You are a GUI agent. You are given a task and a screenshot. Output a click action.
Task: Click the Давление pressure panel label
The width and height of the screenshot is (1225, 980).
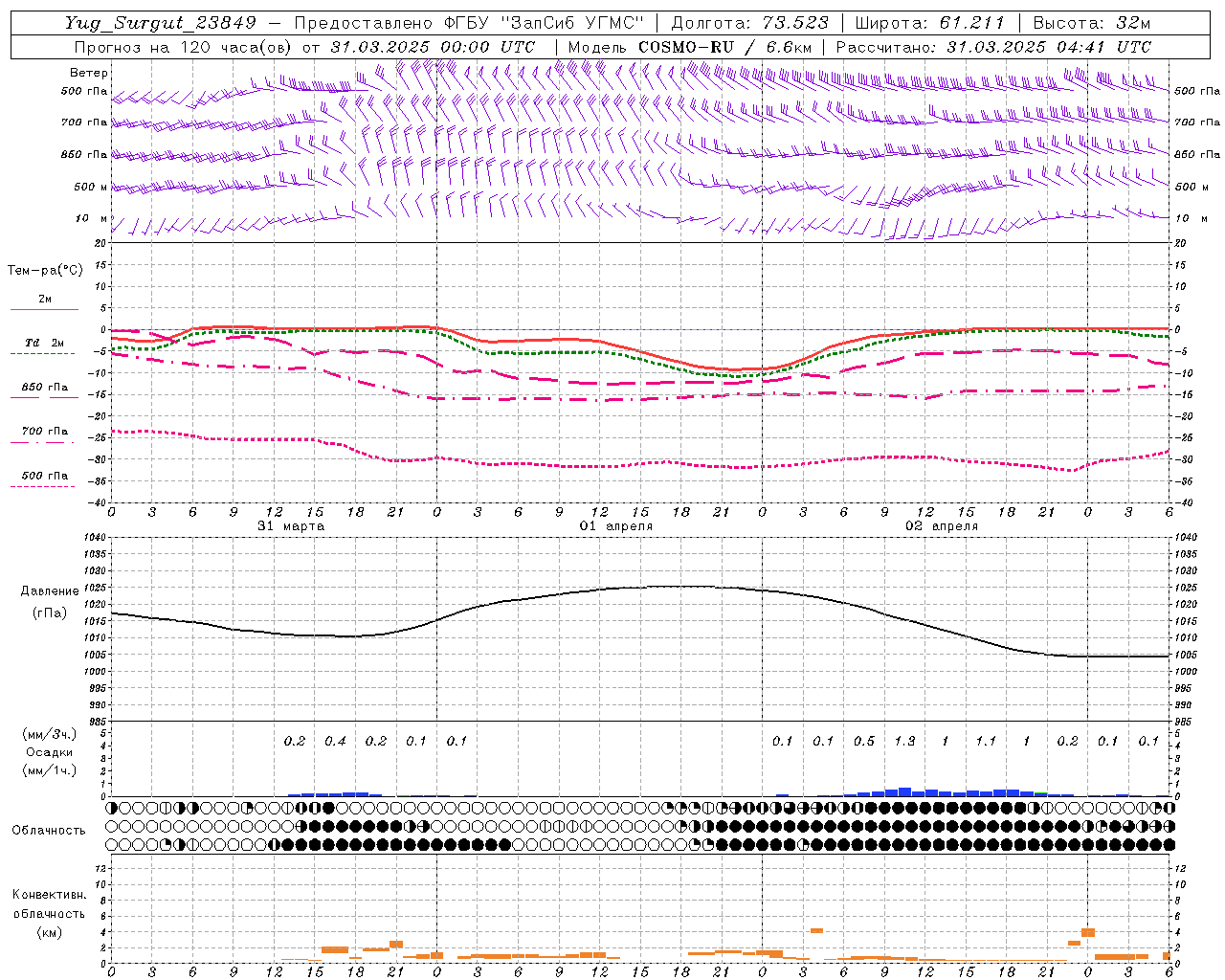(x=50, y=590)
